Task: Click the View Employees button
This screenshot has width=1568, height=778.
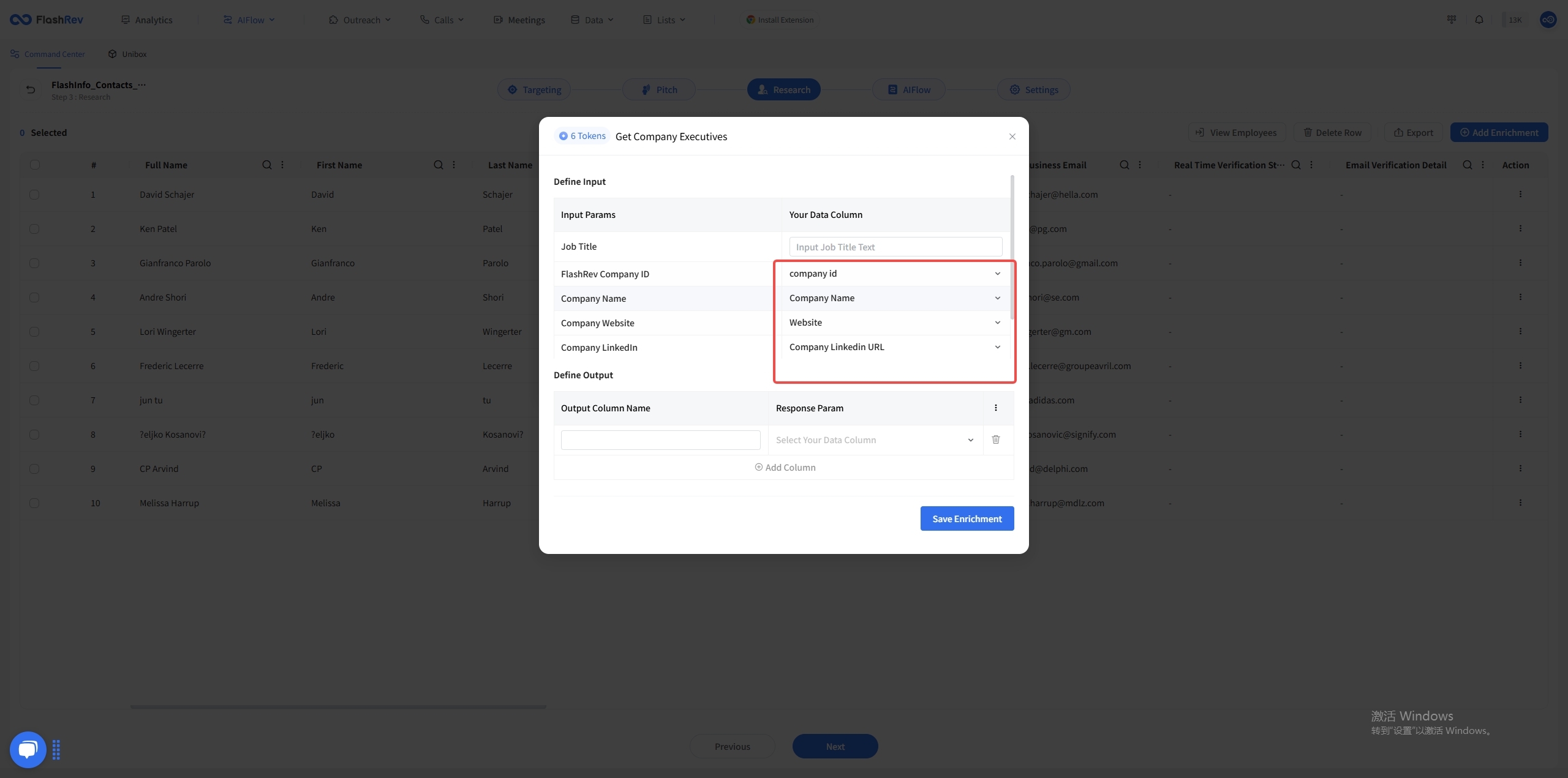Action: [x=1237, y=132]
